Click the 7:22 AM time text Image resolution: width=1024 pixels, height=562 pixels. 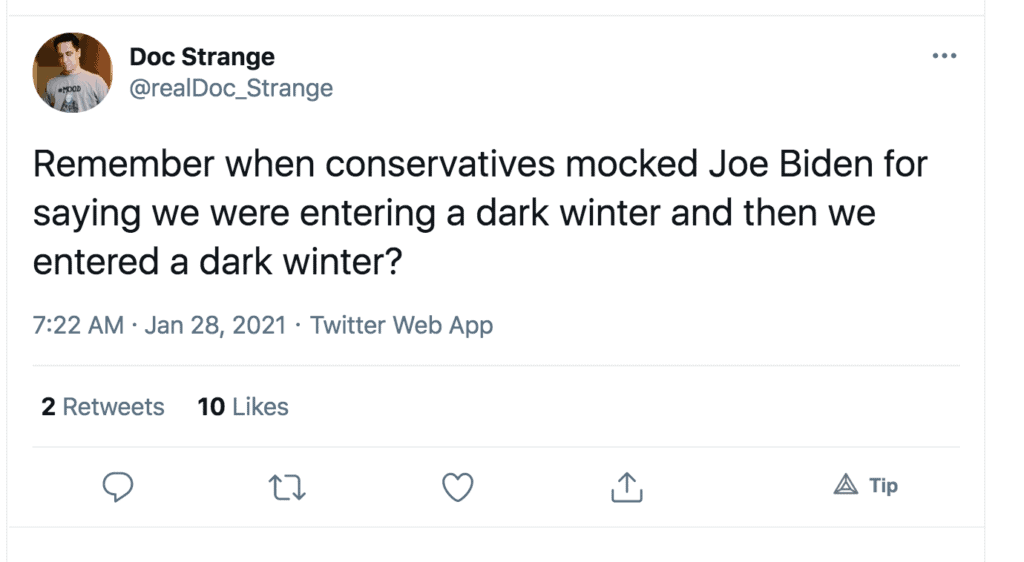tap(78, 325)
